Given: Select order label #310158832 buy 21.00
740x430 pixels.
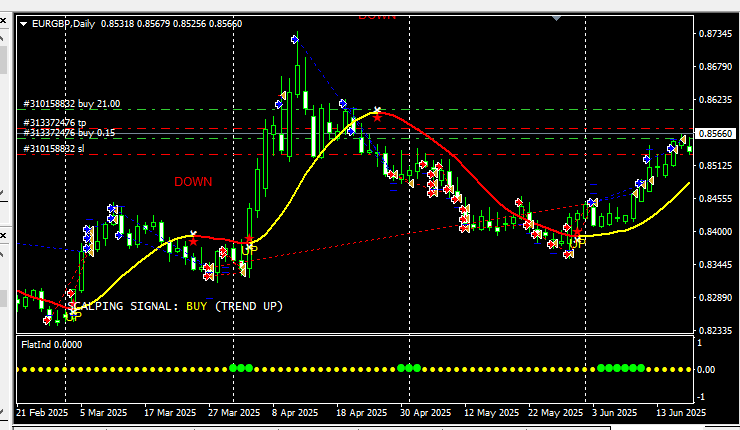Looking at the screenshot, I should pyautogui.click(x=72, y=104).
